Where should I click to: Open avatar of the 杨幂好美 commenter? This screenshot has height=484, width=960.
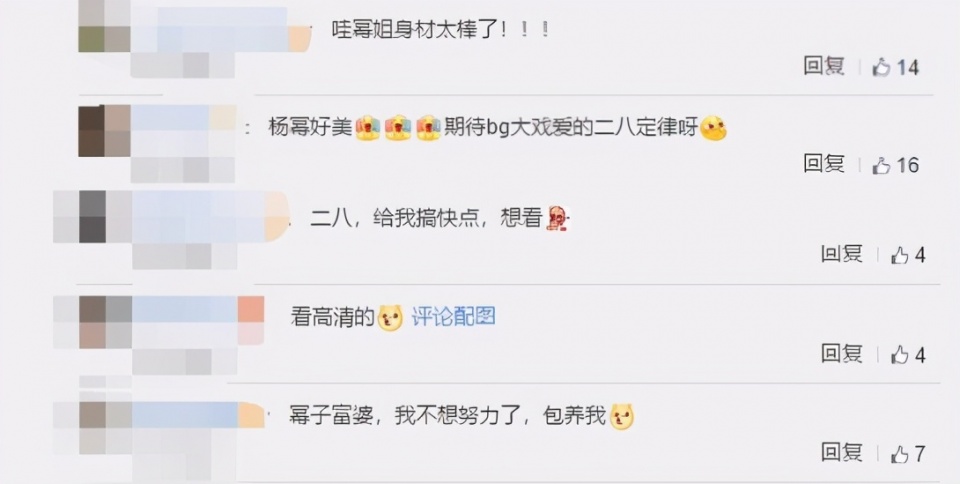(x=104, y=131)
